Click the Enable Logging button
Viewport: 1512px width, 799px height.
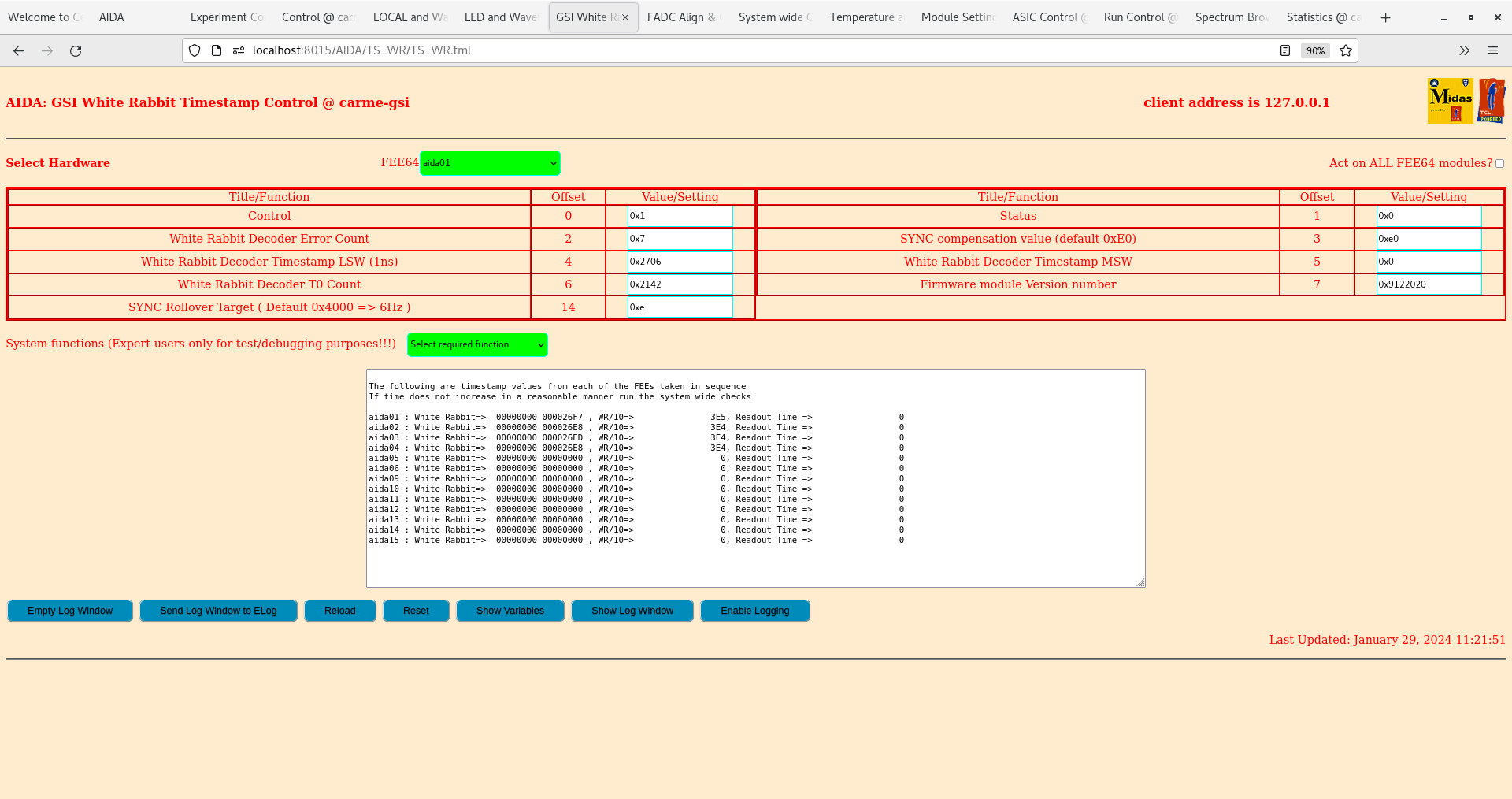pyautogui.click(x=754, y=611)
